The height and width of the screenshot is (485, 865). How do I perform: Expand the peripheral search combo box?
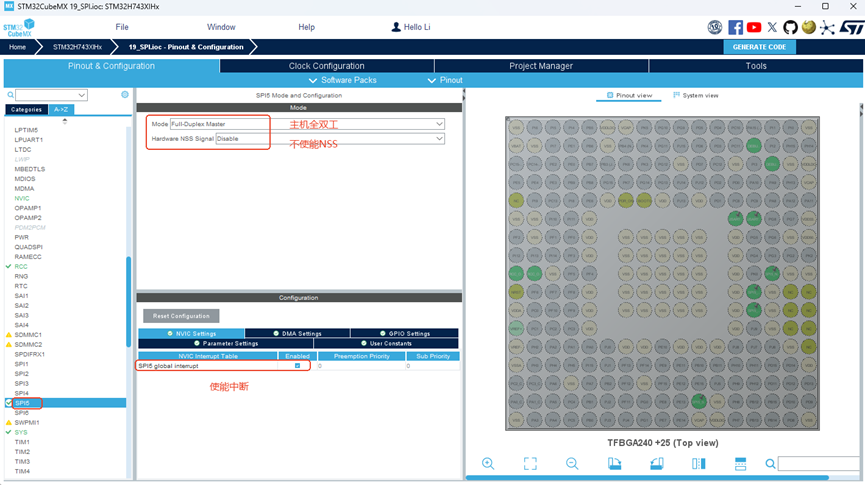(x=82, y=95)
